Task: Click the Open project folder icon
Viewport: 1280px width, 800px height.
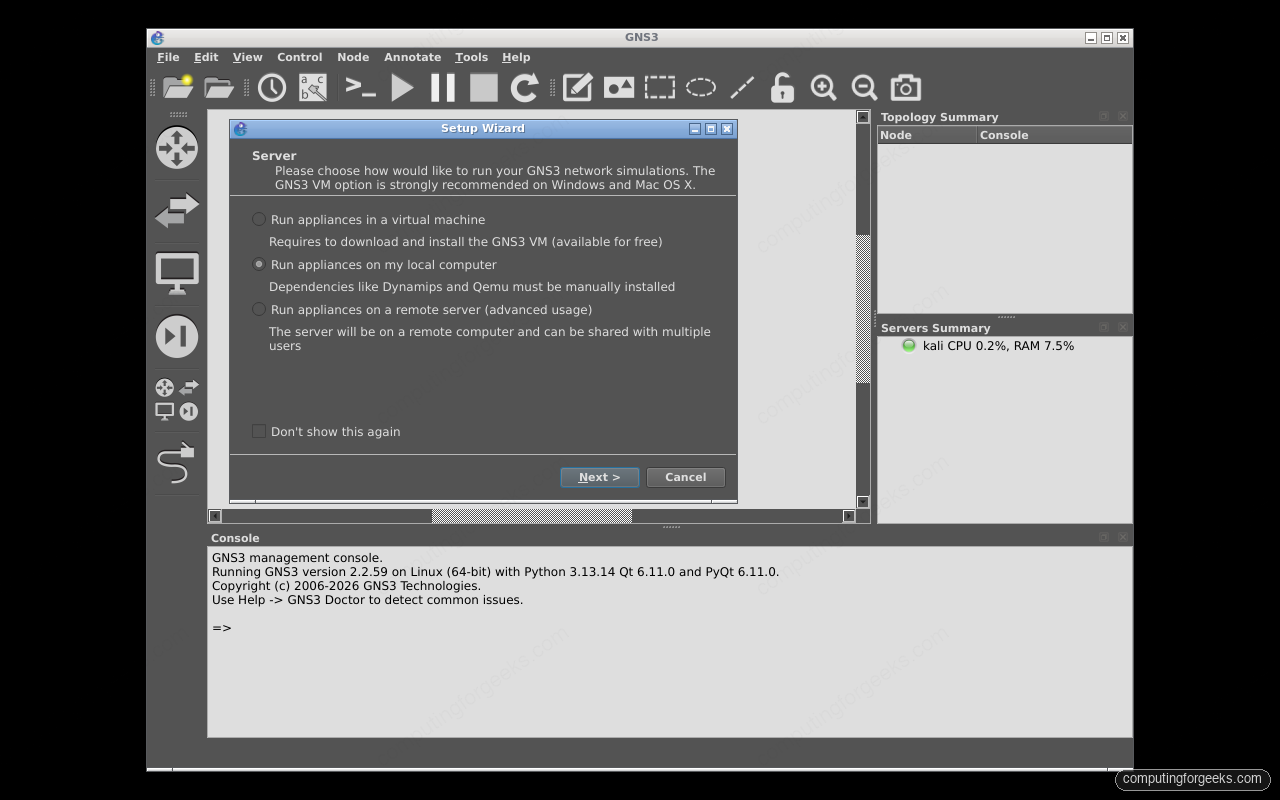Action: [219, 87]
